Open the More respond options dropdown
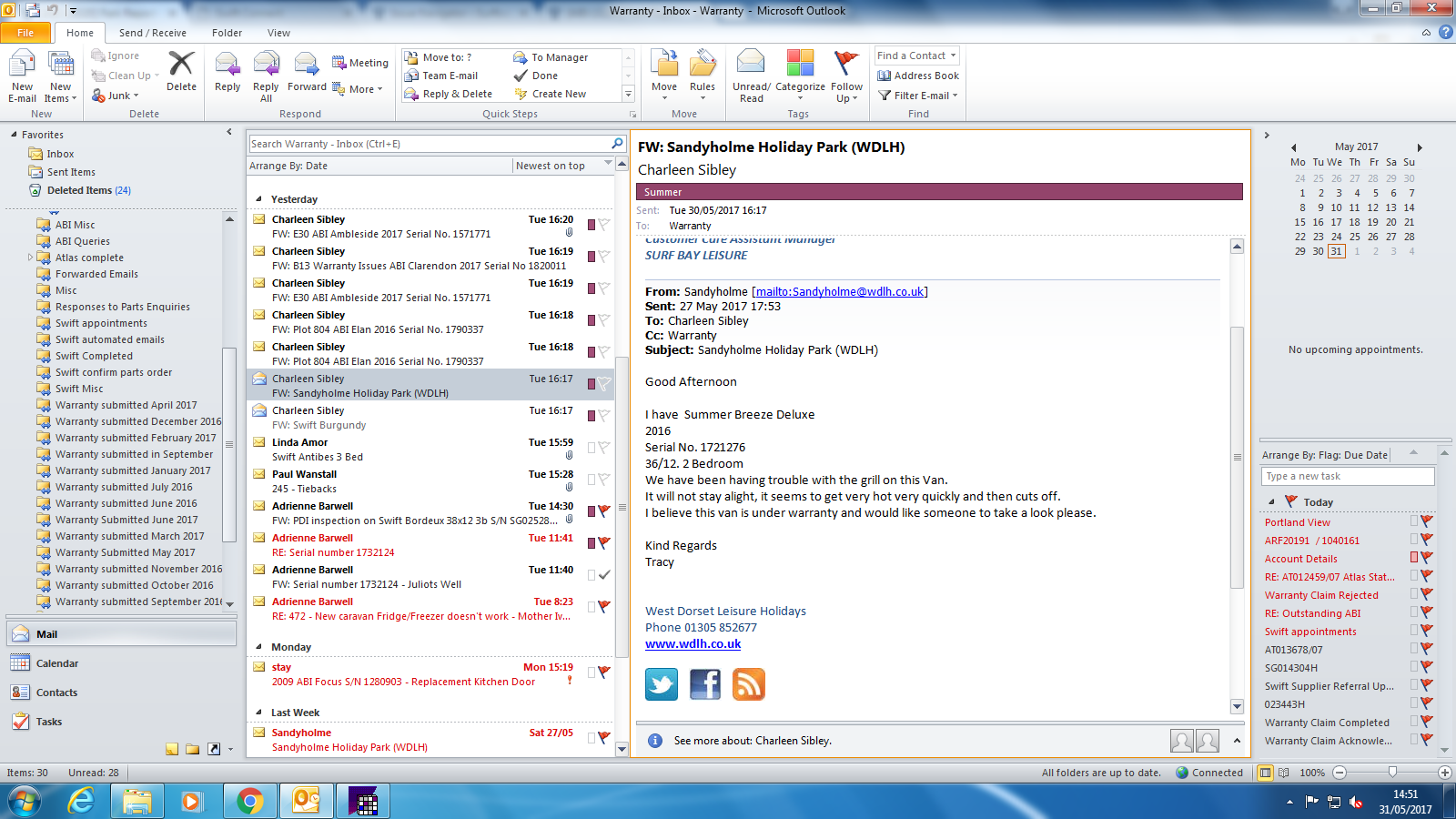The height and width of the screenshot is (819, 1456). 358,89
